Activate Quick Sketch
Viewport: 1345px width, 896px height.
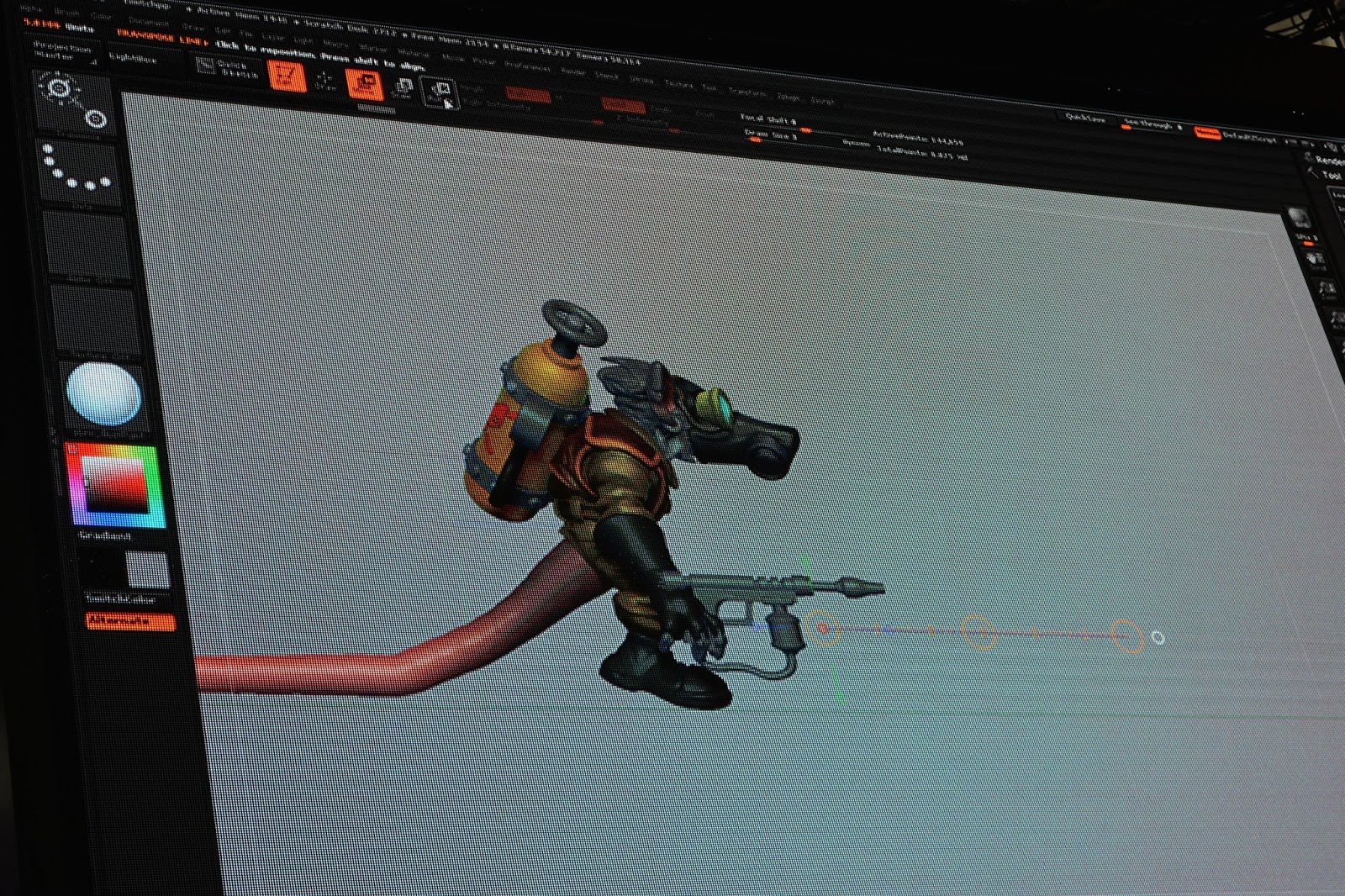pos(226,68)
